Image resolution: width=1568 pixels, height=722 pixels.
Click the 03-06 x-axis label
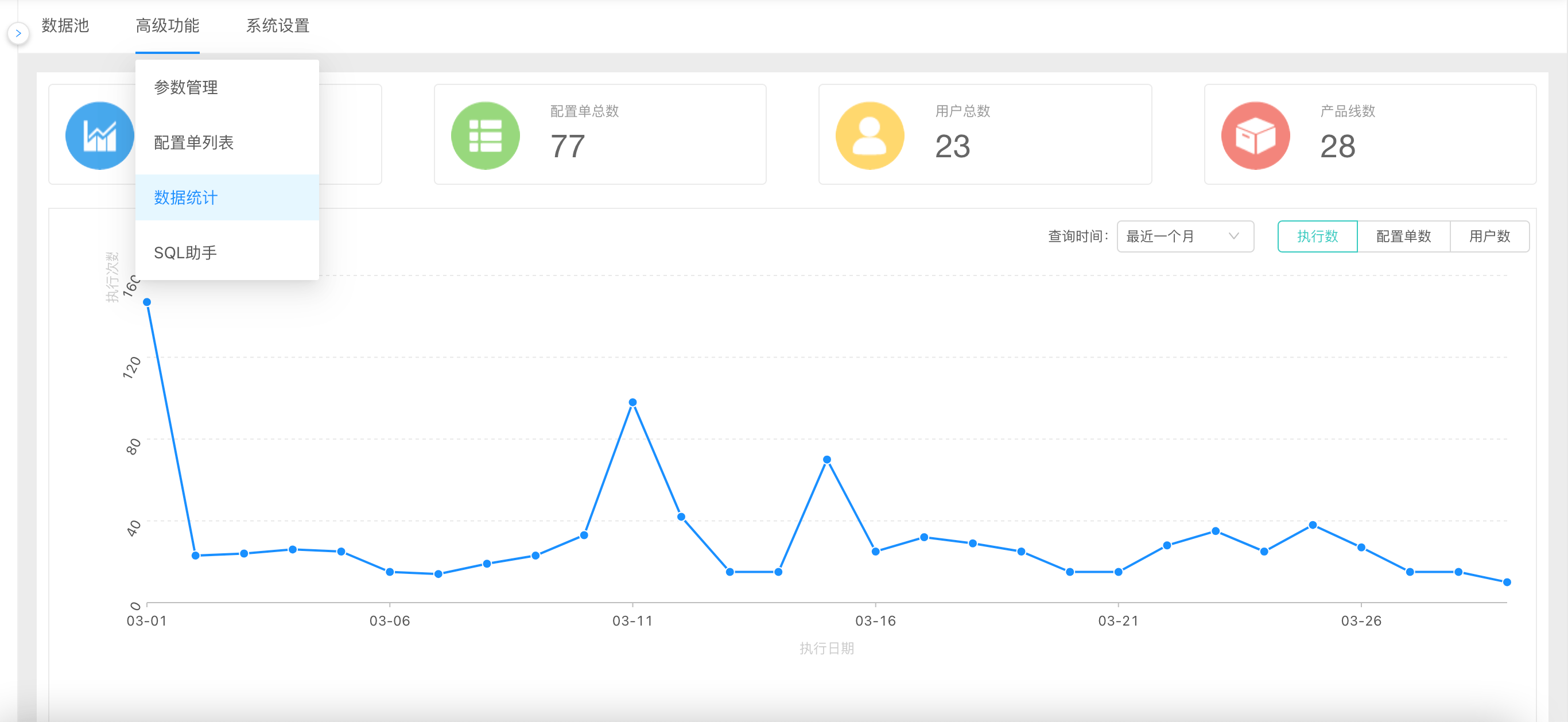pos(390,621)
